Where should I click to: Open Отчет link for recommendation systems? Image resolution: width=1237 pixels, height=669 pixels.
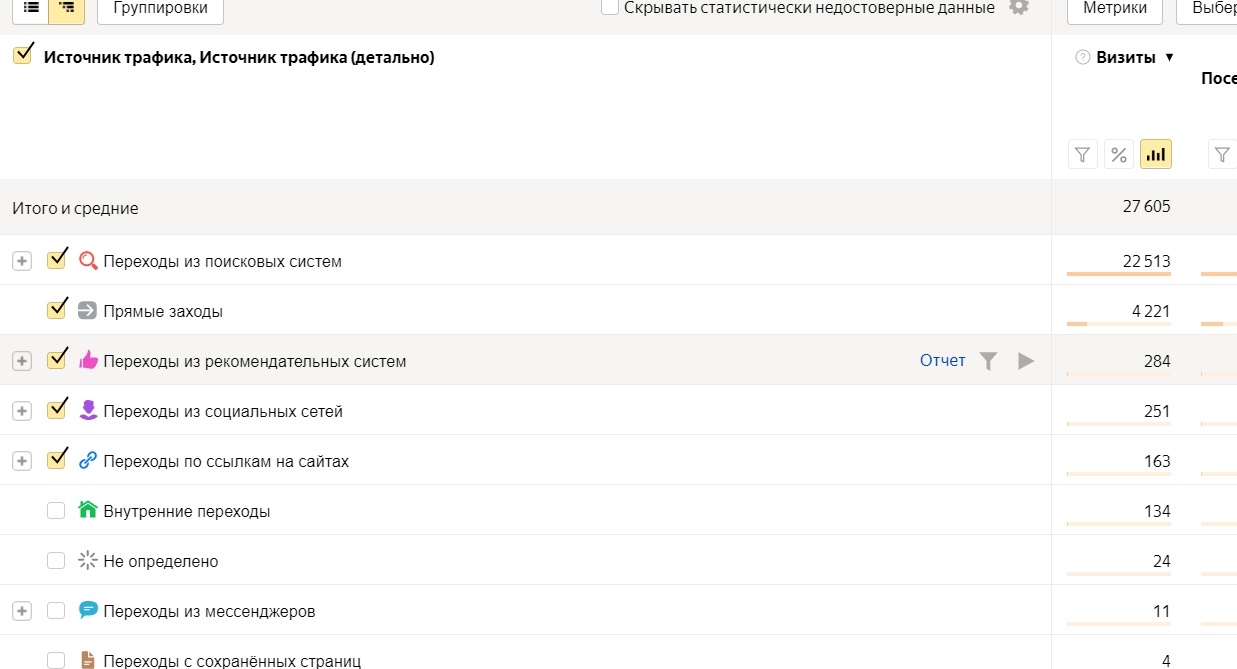pos(943,361)
